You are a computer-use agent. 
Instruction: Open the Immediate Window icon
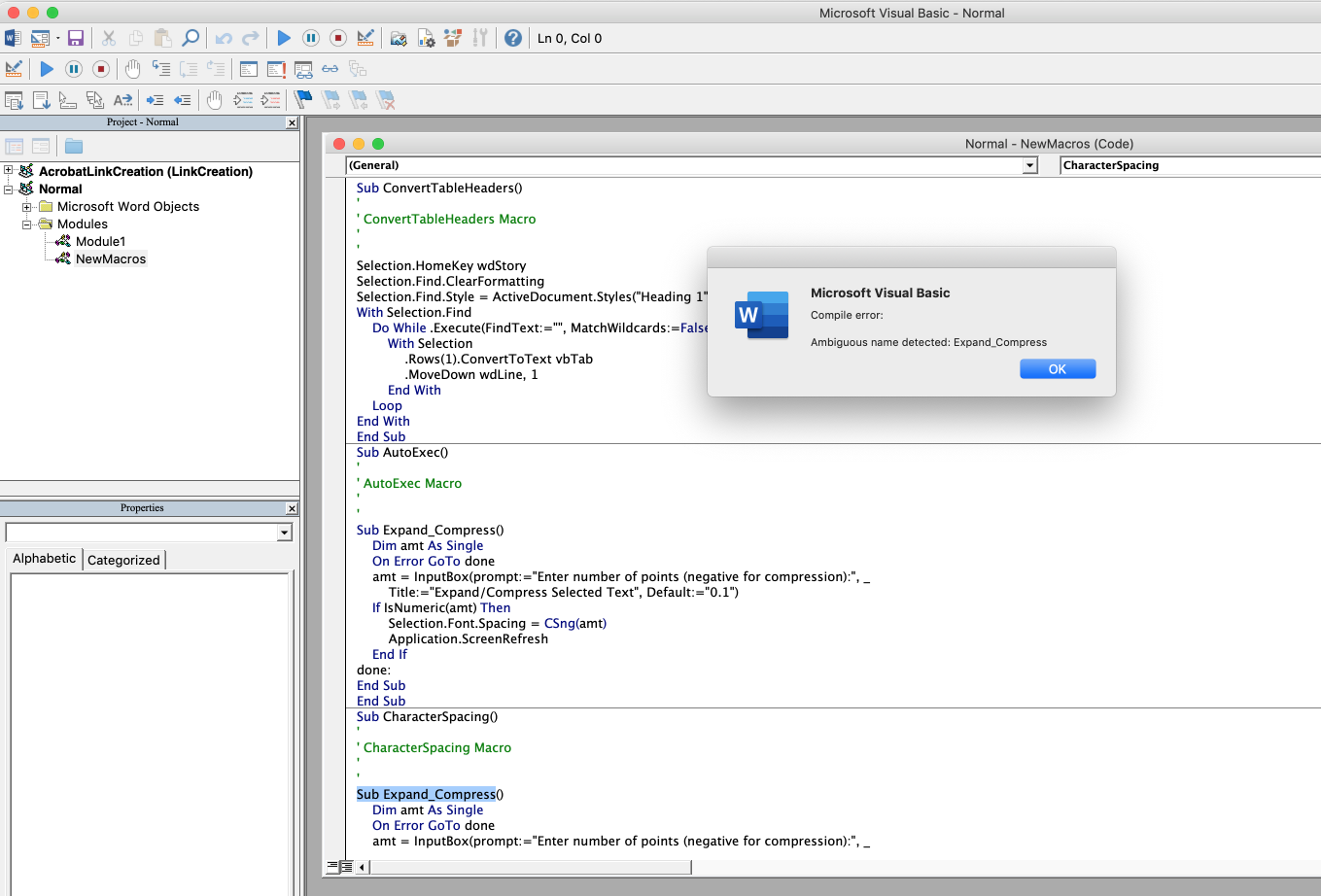click(x=276, y=69)
